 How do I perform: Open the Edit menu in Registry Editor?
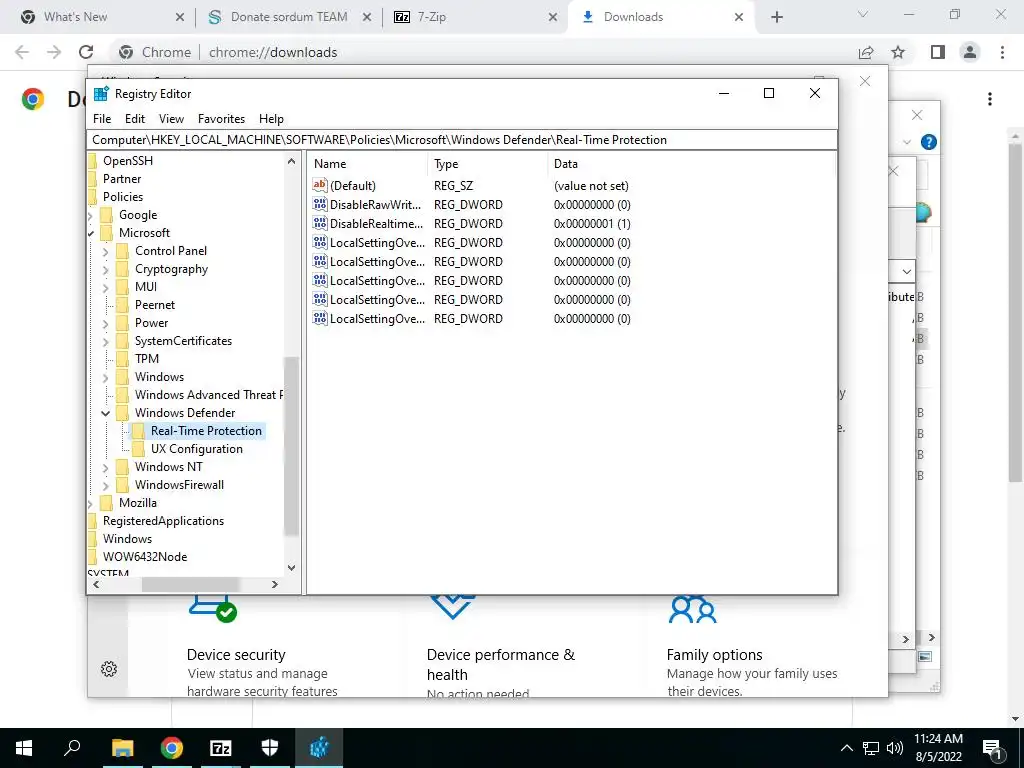pyautogui.click(x=135, y=119)
